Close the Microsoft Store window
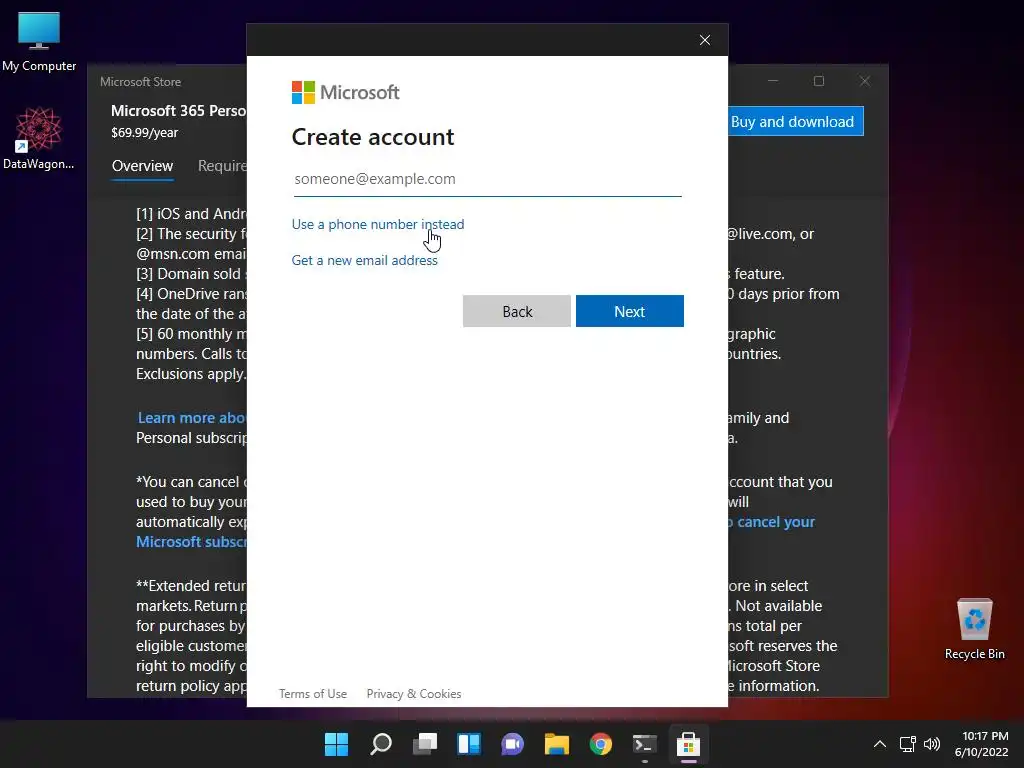Image resolution: width=1024 pixels, height=768 pixels. [x=865, y=81]
